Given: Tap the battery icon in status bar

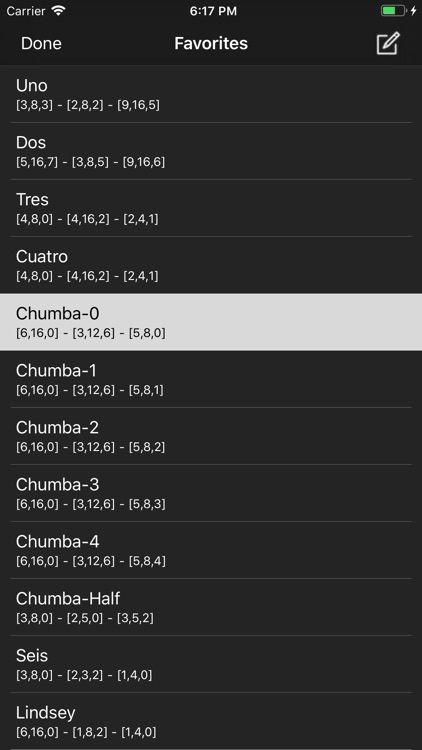Looking at the screenshot, I should click(x=394, y=11).
